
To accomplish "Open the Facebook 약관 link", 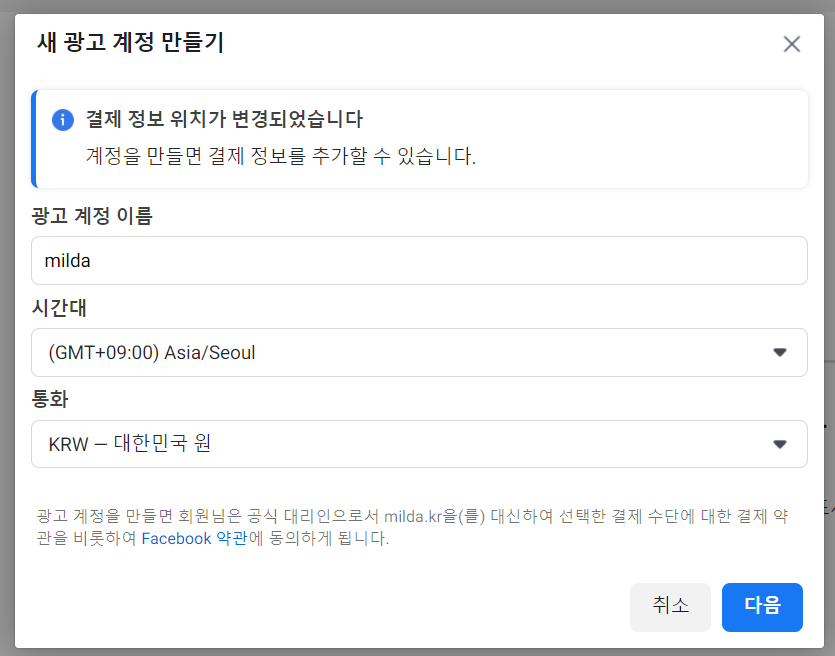I will pyautogui.click(x=194, y=538).
